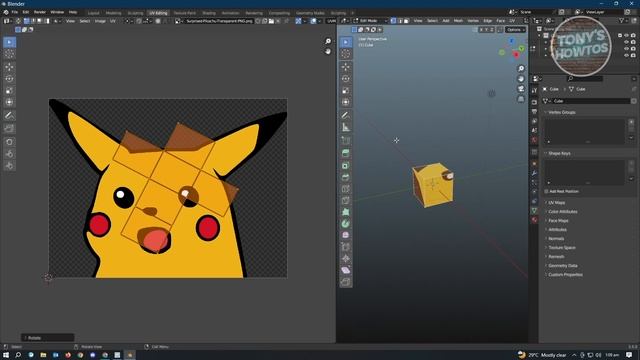Toggle render camera icon for first collection

[x=633, y=36]
